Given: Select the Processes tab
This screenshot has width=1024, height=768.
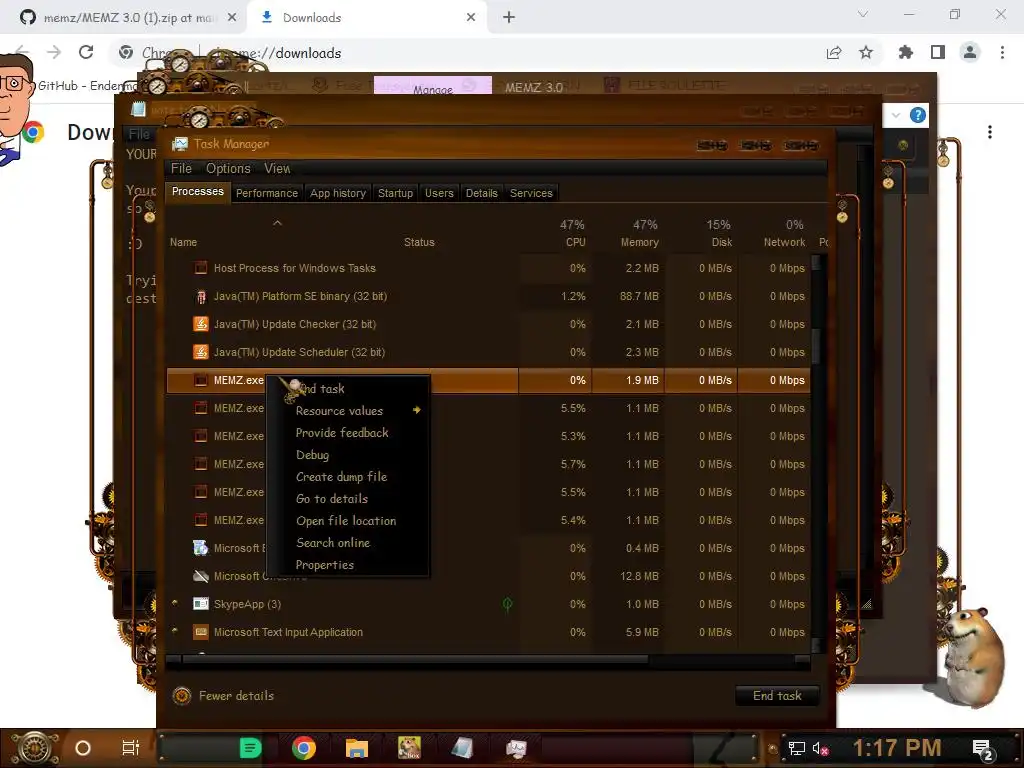Looking at the screenshot, I should tap(197, 192).
